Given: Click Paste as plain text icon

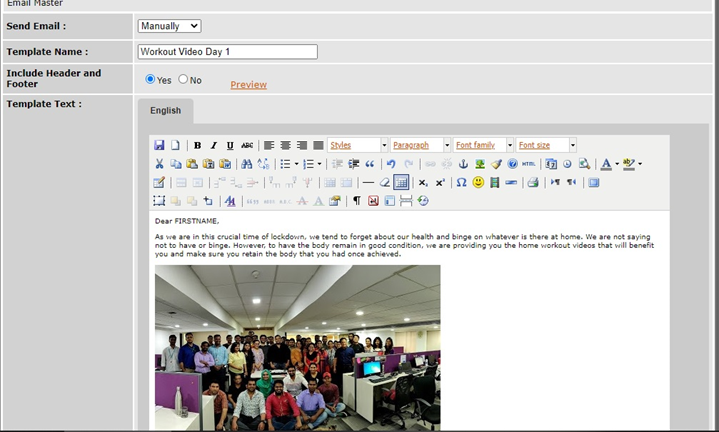Looking at the screenshot, I should coord(209,164).
